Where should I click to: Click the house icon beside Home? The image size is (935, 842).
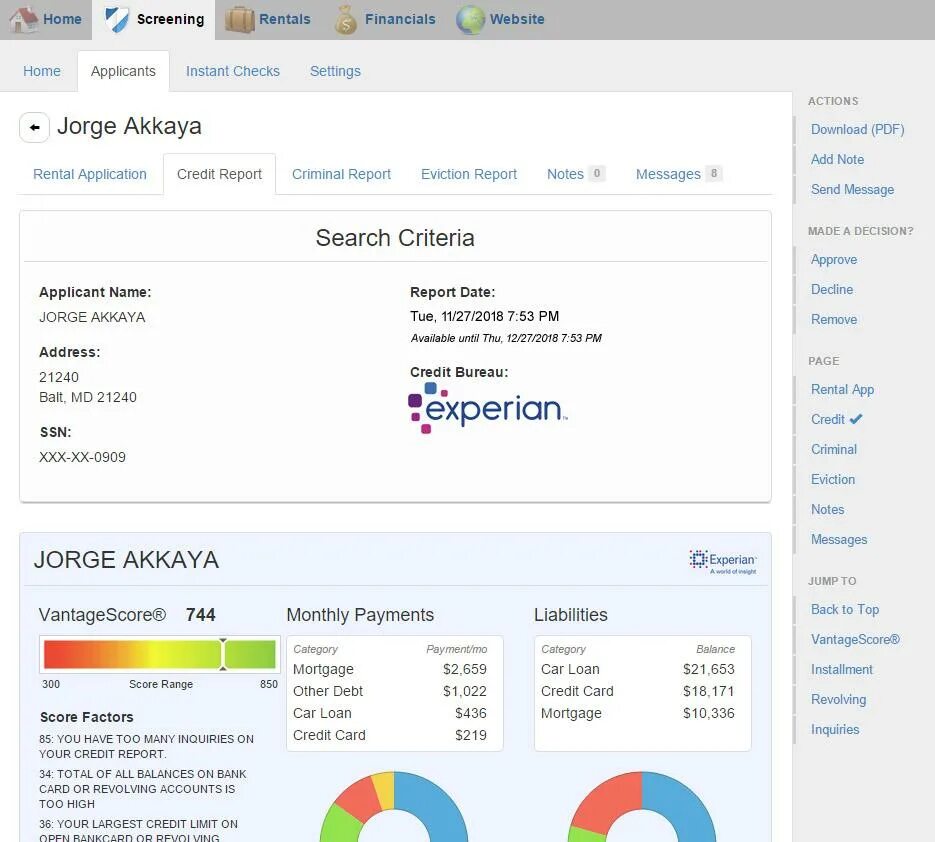pos(24,19)
